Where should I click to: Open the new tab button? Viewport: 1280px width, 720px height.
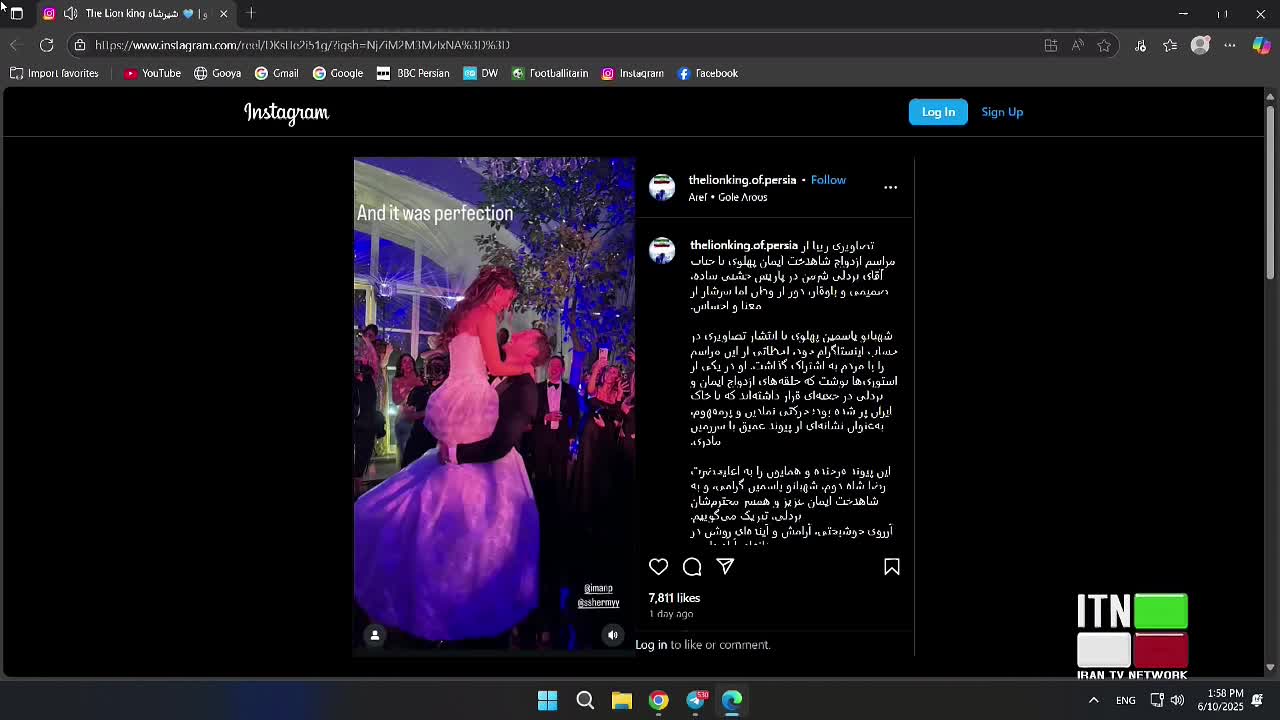251,13
